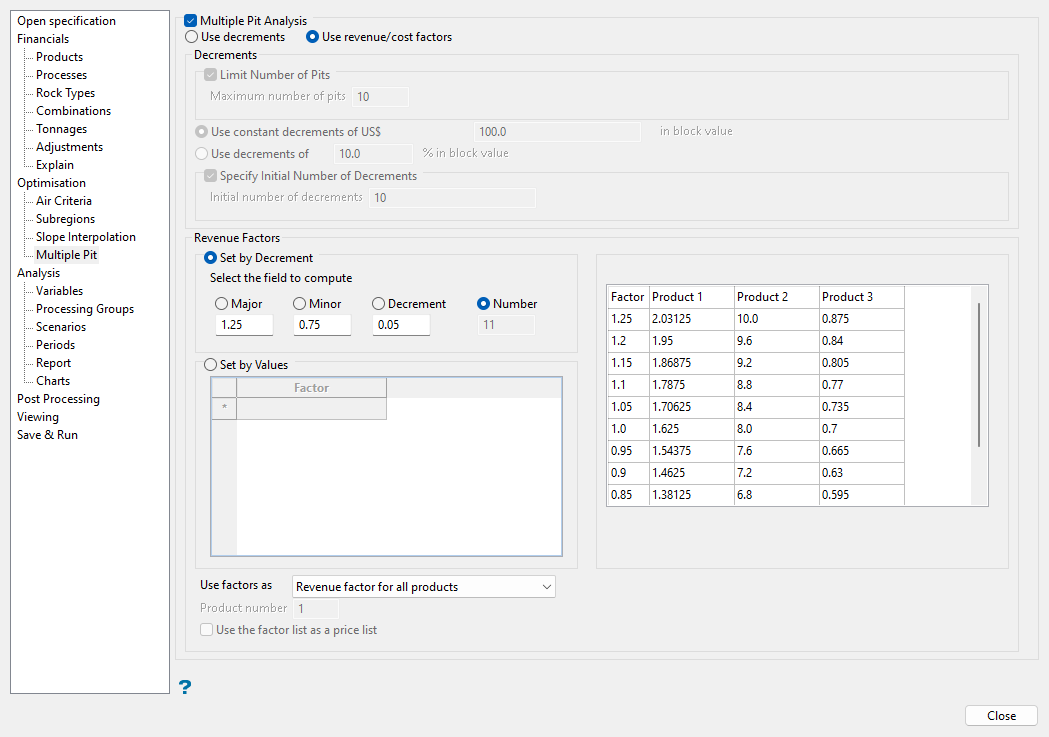
Task: Select the Use decrements radio button
Action: point(194,37)
